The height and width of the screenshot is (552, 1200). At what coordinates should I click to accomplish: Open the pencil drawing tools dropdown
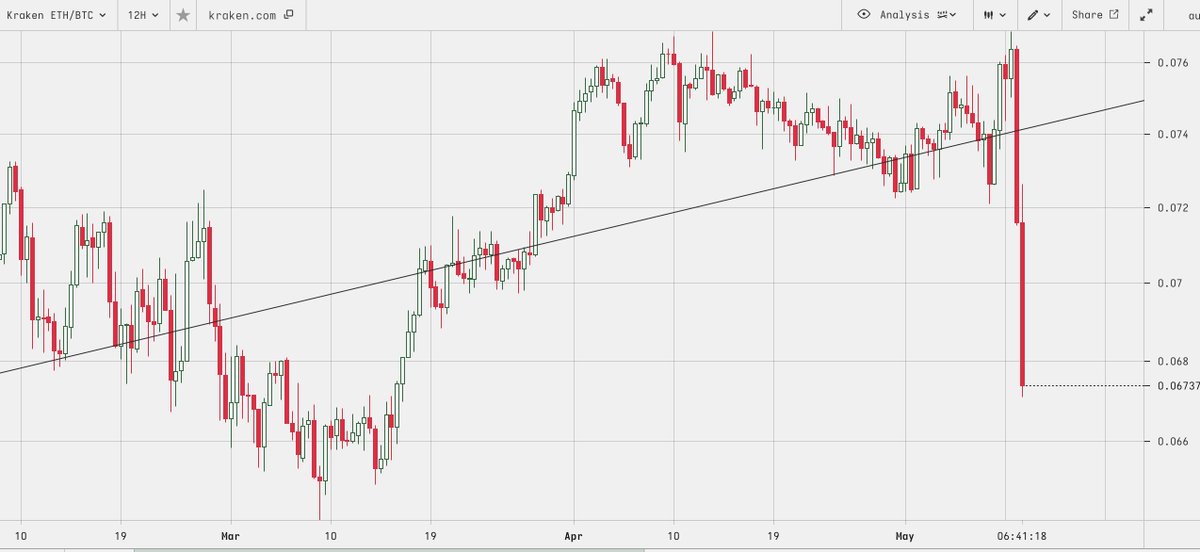[1038, 15]
